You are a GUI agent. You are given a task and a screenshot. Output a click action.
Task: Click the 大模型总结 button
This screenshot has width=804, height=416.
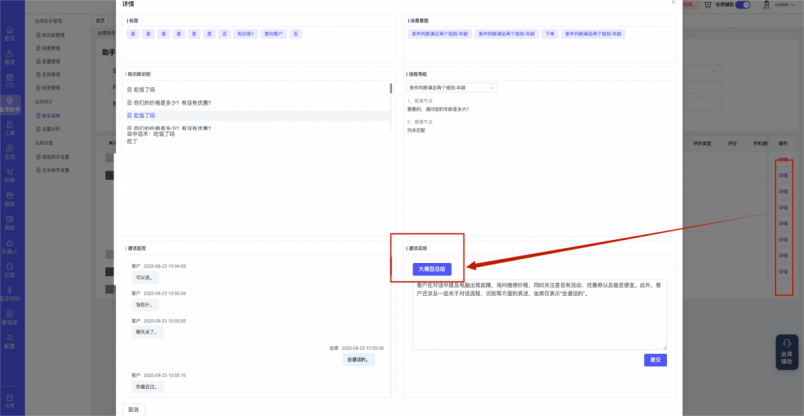[432, 269]
